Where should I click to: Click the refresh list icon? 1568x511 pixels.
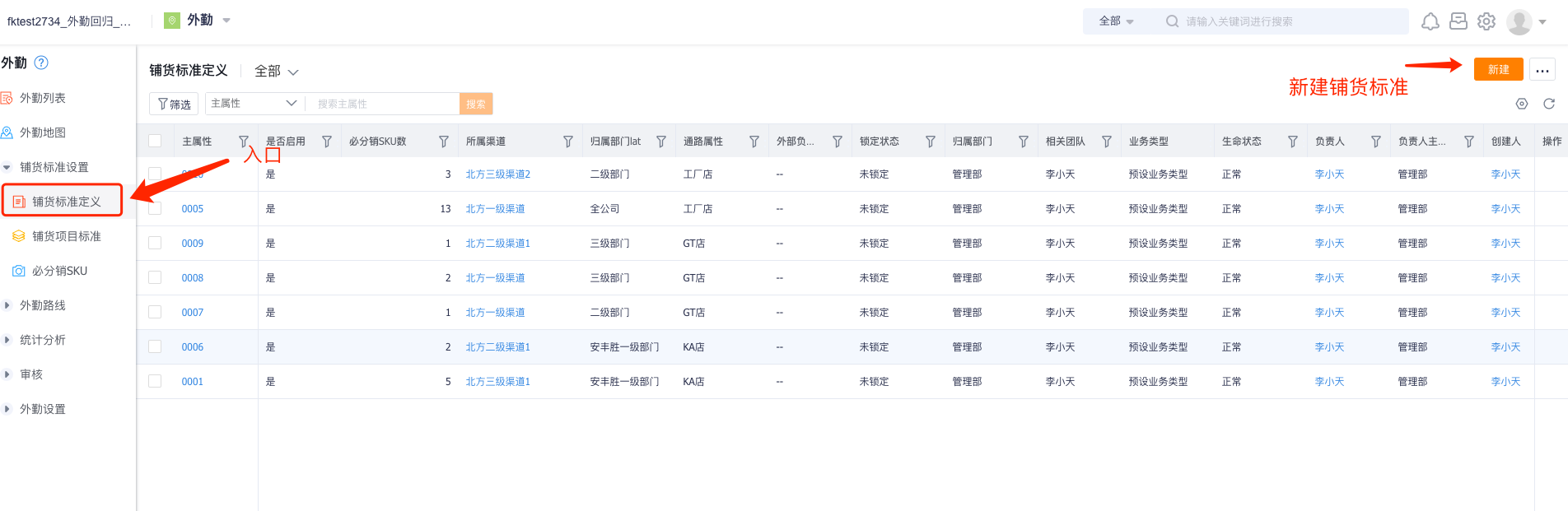[1548, 104]
